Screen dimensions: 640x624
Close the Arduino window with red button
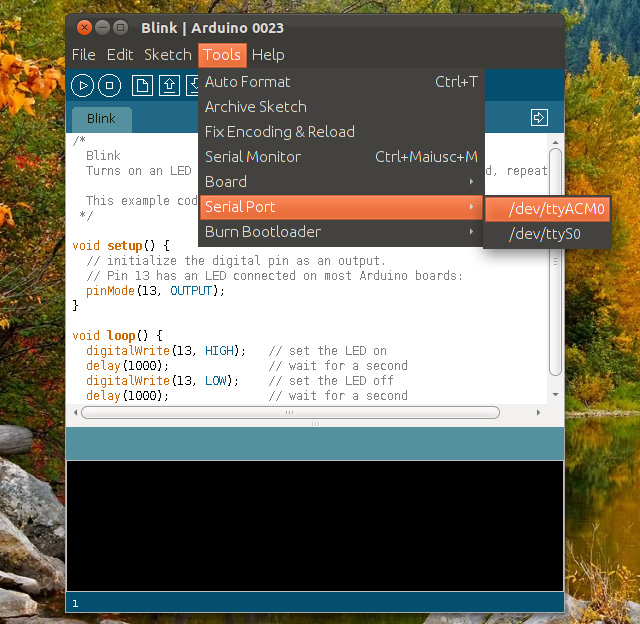click(84, 27)
